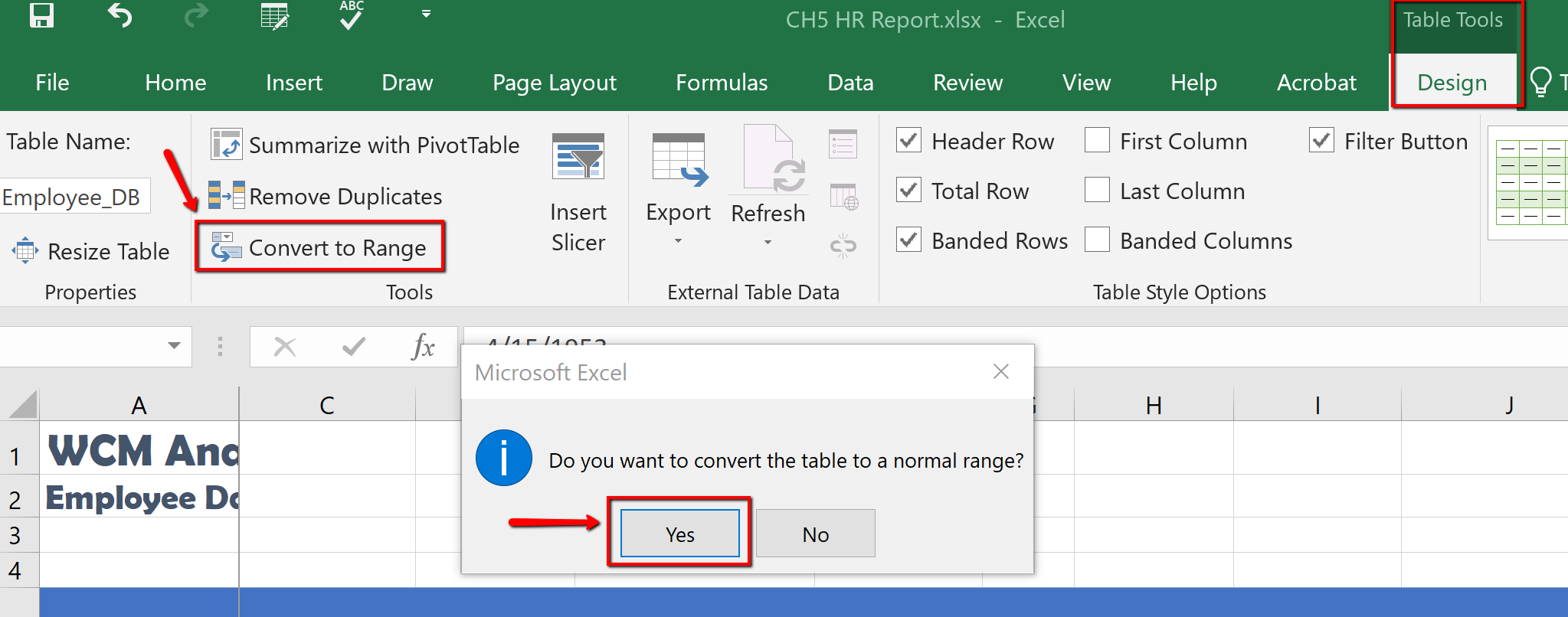Select column H header
1568x617 pixels.
(x=1154, y=404)
